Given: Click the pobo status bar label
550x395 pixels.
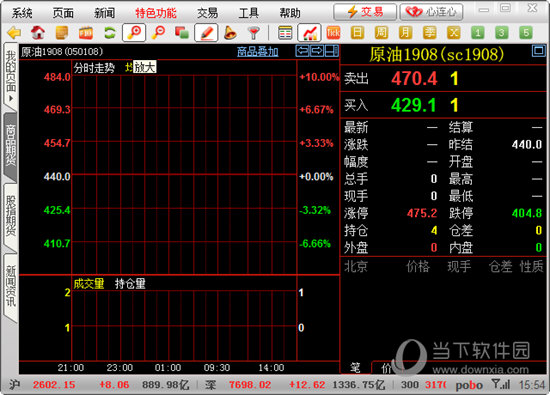Looking at the screenshot, I should tap(469, 385).
